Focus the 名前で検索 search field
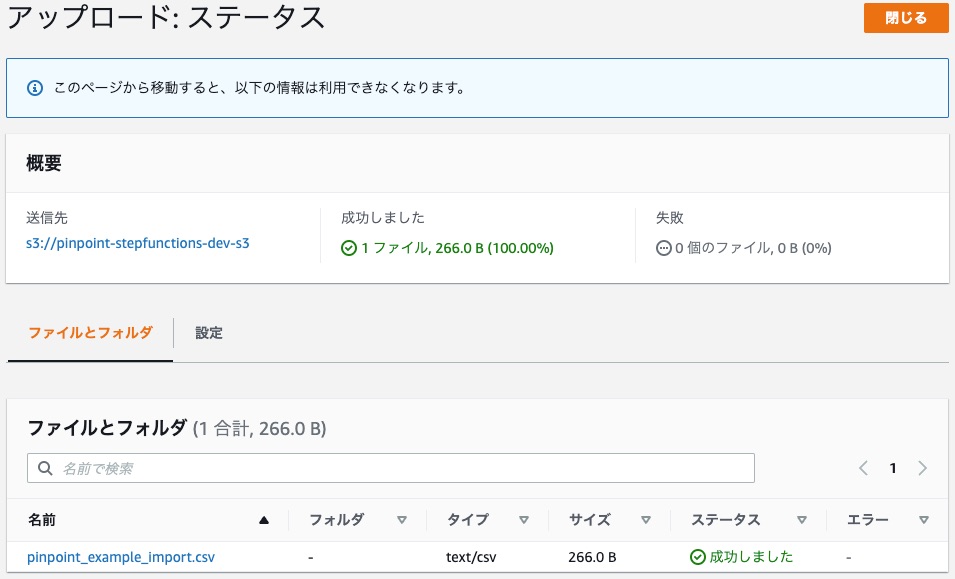 (x=390, y=468)
